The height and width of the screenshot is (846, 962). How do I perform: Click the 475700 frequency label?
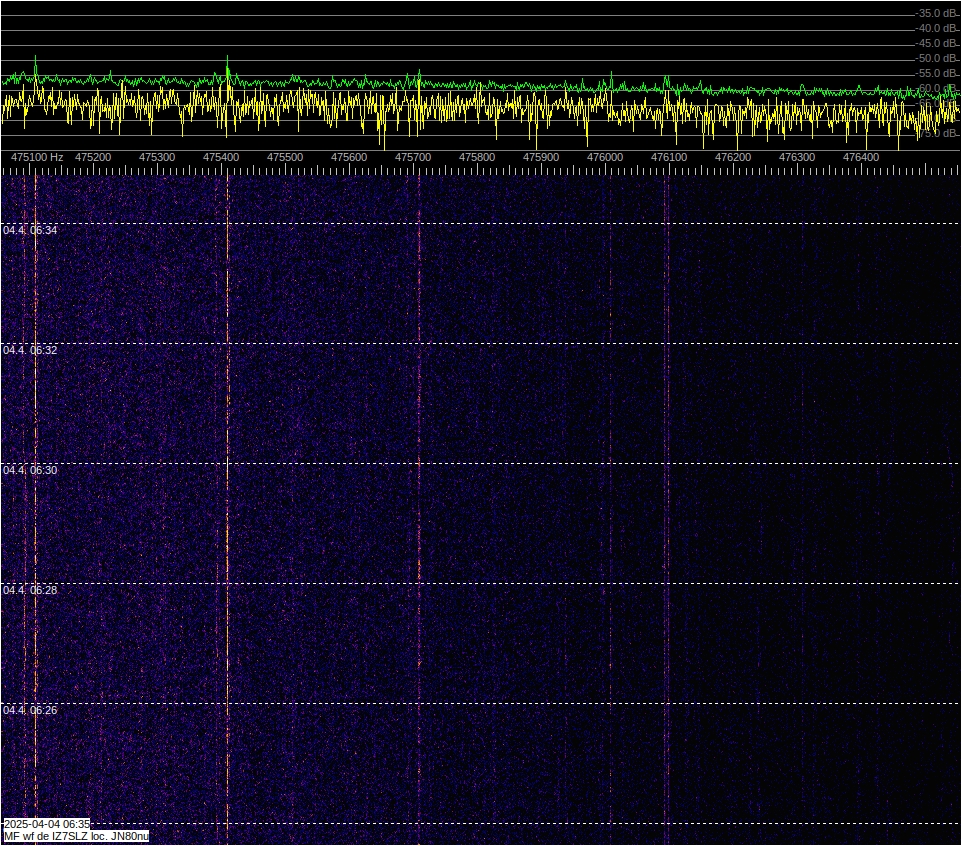click(413, 157)
